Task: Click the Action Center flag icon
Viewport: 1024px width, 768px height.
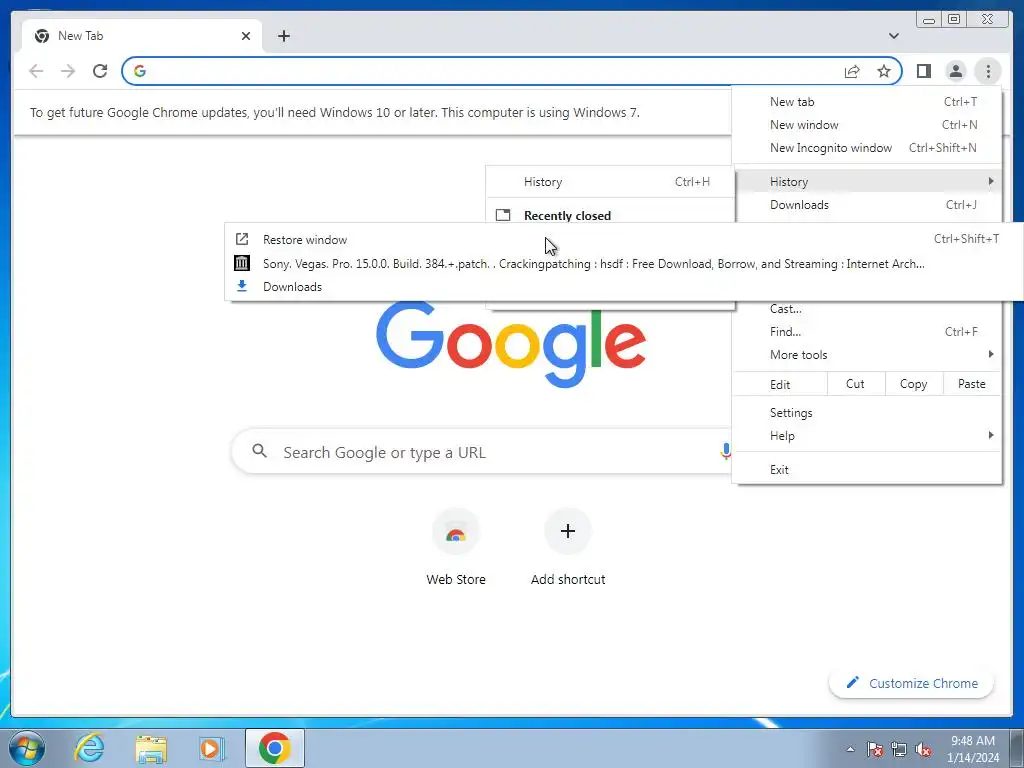Action: tap(874, 749)
